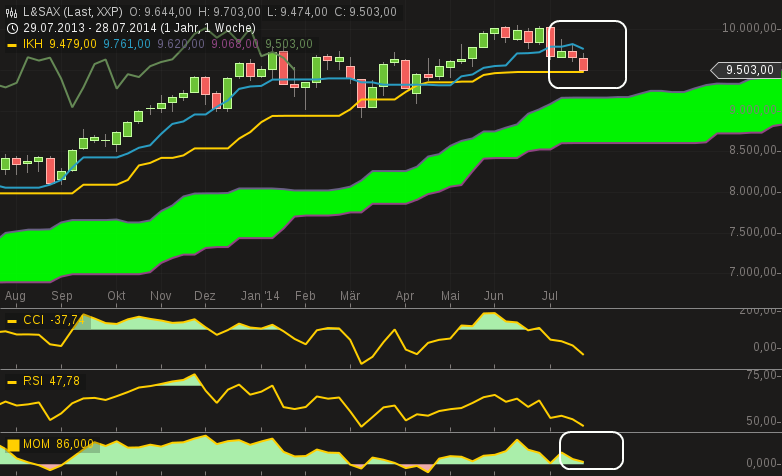Click the green IKH value 9.503,00
The width and height of the screenshot is (782, 476).
289,44
